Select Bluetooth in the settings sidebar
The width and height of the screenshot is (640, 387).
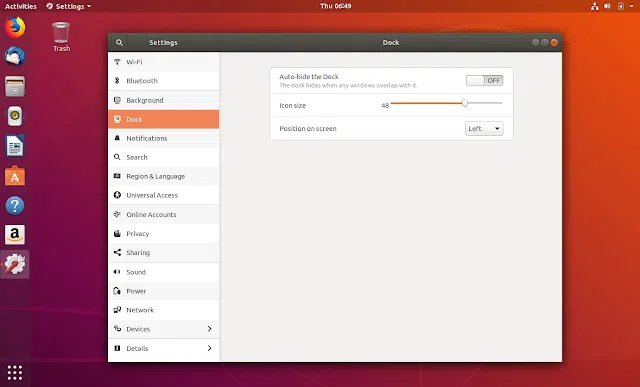[x=164, y=81]
